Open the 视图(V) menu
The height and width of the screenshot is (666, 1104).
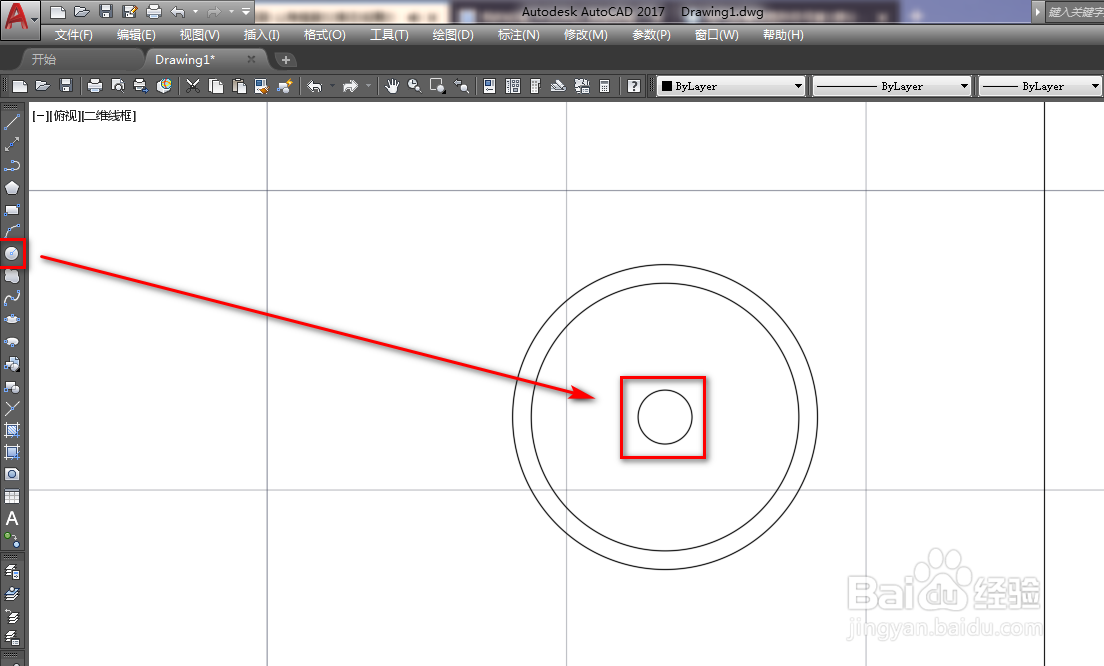click(x=199, y=35)
